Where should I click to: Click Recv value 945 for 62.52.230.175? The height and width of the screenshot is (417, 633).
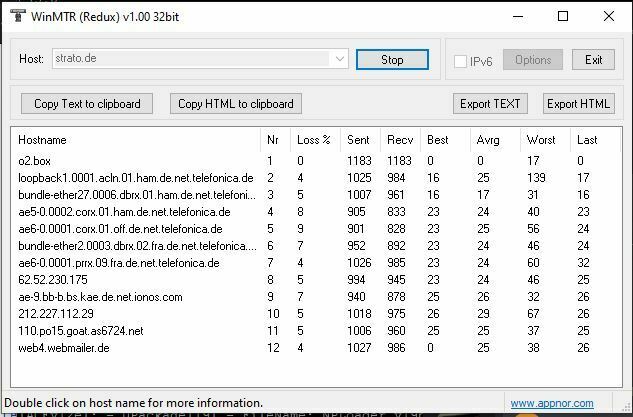(x=396, y=280)
